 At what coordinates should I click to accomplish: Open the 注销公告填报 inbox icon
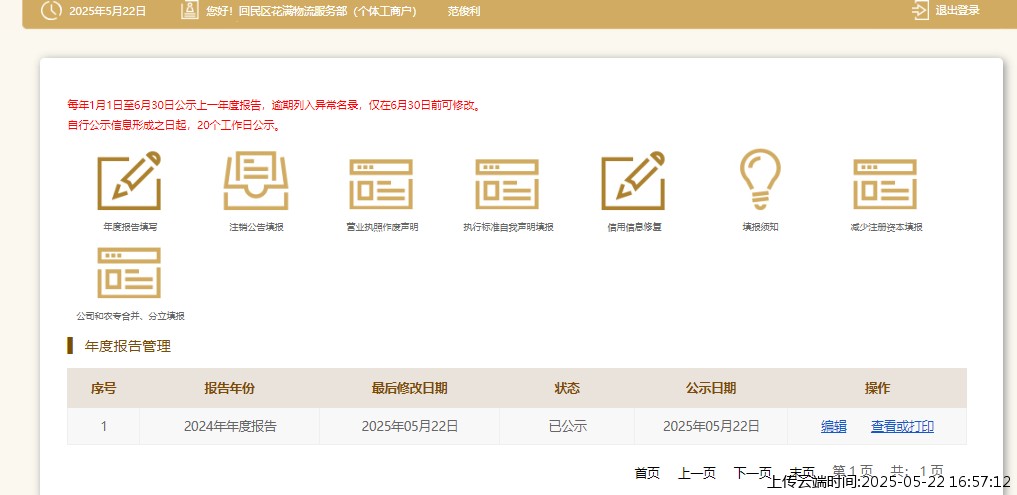(256, 181)
